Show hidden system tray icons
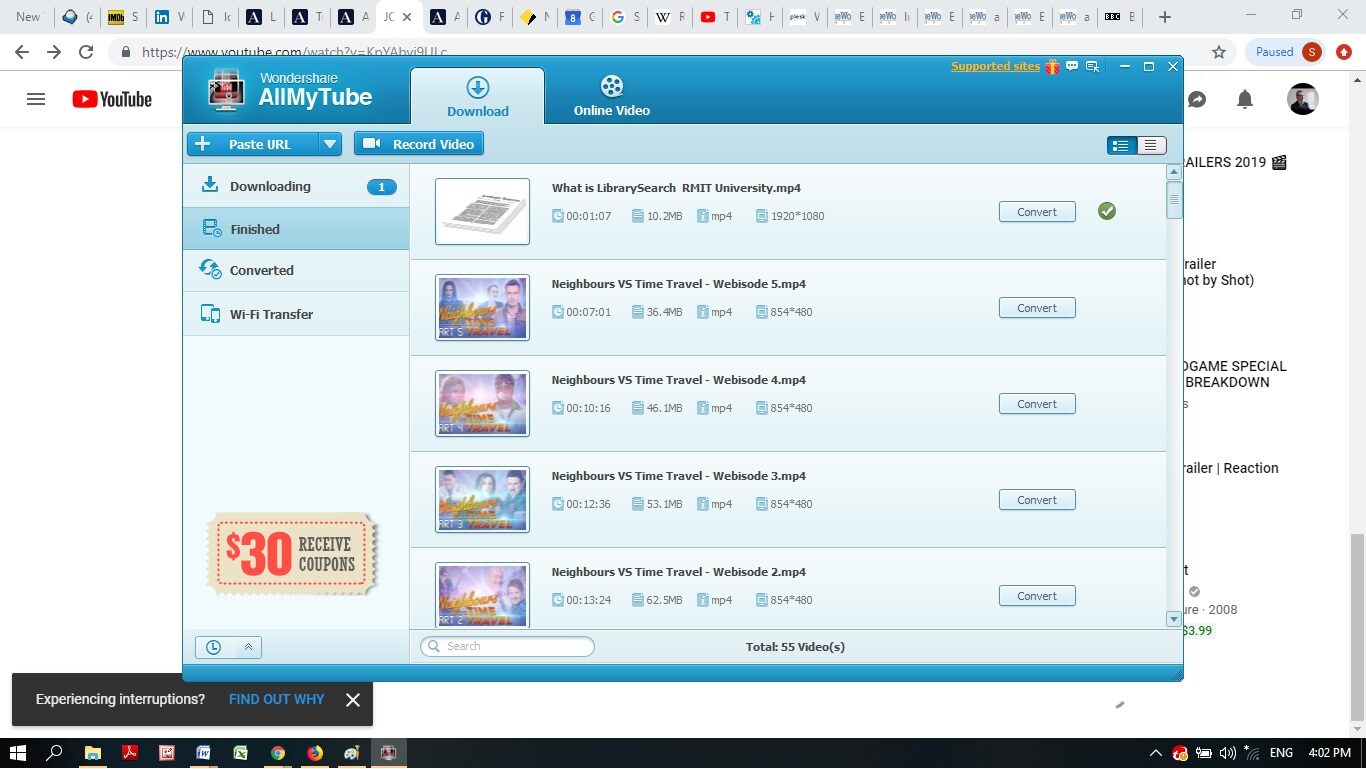 [x=1156, y=753]
